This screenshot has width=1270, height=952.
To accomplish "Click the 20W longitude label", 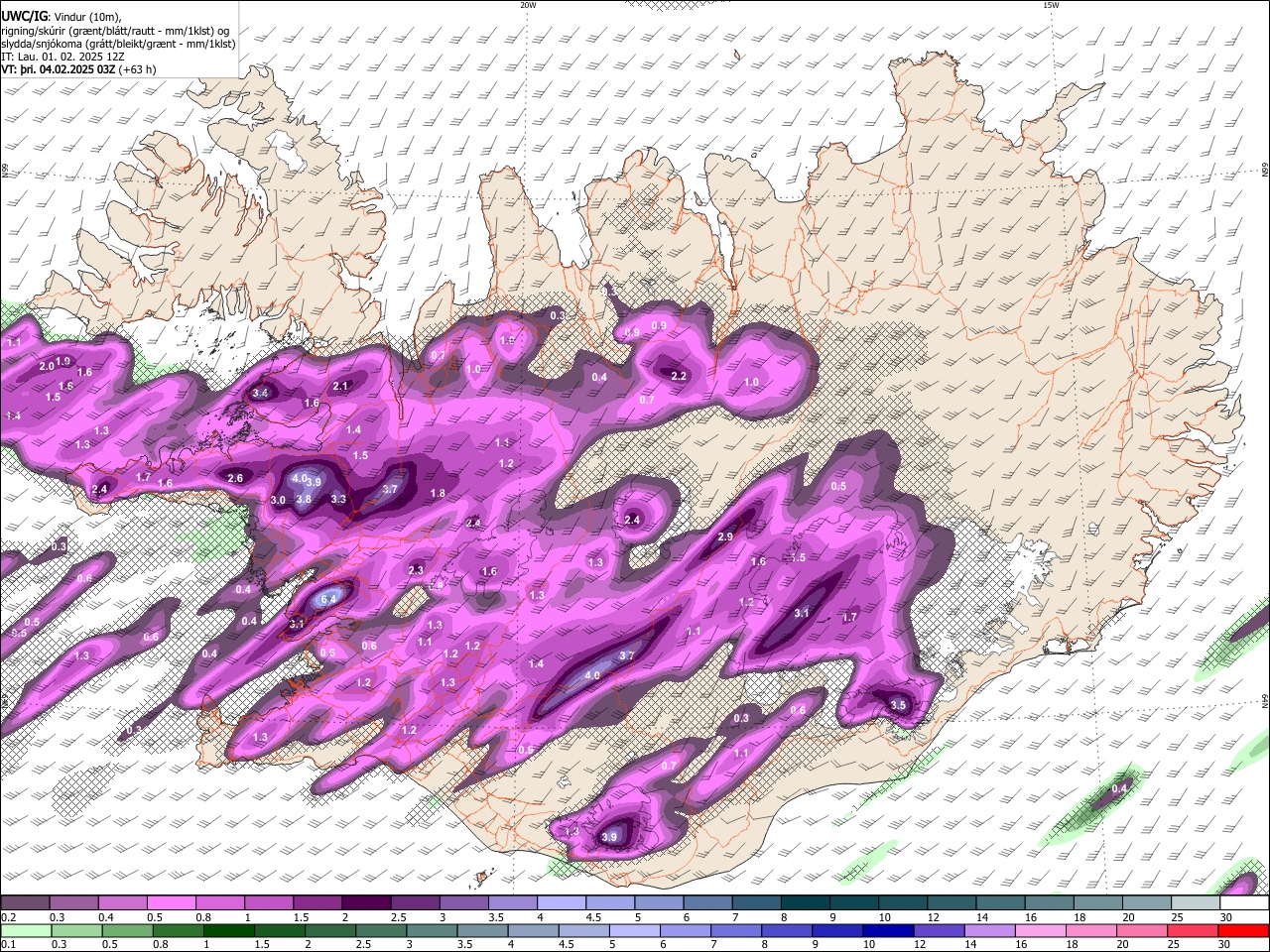I will point(528,5).
